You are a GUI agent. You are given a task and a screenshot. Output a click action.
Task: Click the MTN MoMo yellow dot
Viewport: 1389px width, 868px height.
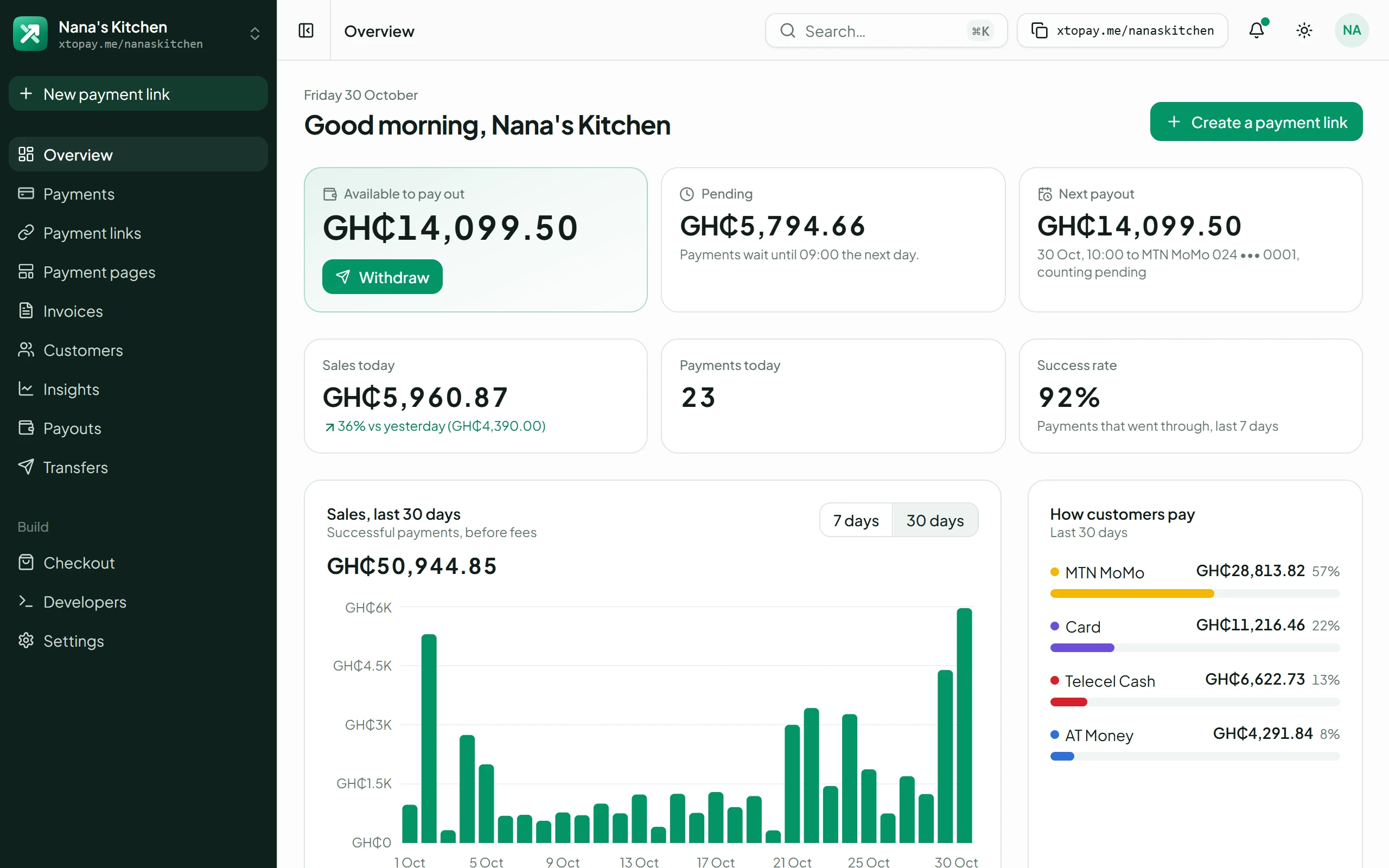tap(1054, 572)
